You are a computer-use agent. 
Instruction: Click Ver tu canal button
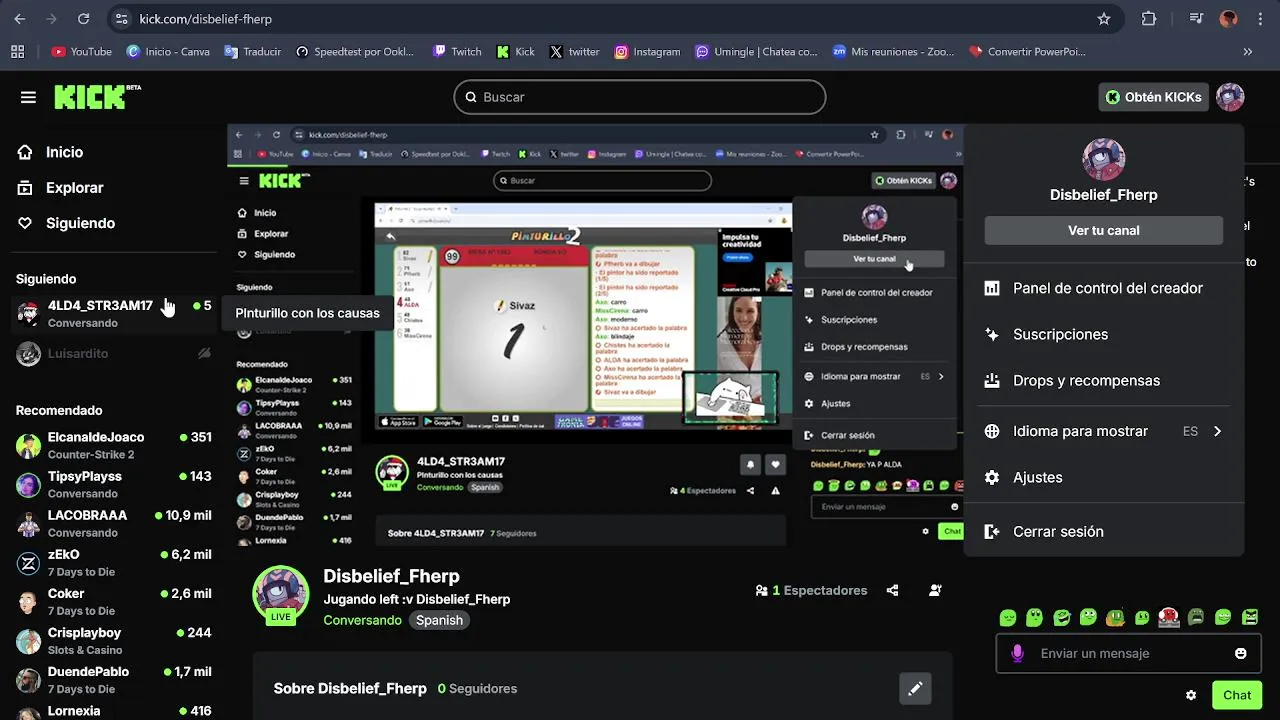[1103, 230]
